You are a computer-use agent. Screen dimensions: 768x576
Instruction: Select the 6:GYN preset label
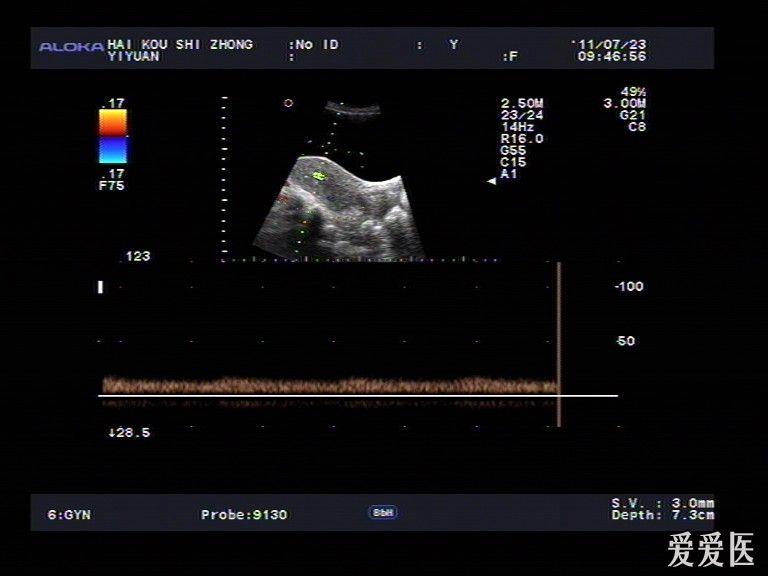click(x=68, y=515)
